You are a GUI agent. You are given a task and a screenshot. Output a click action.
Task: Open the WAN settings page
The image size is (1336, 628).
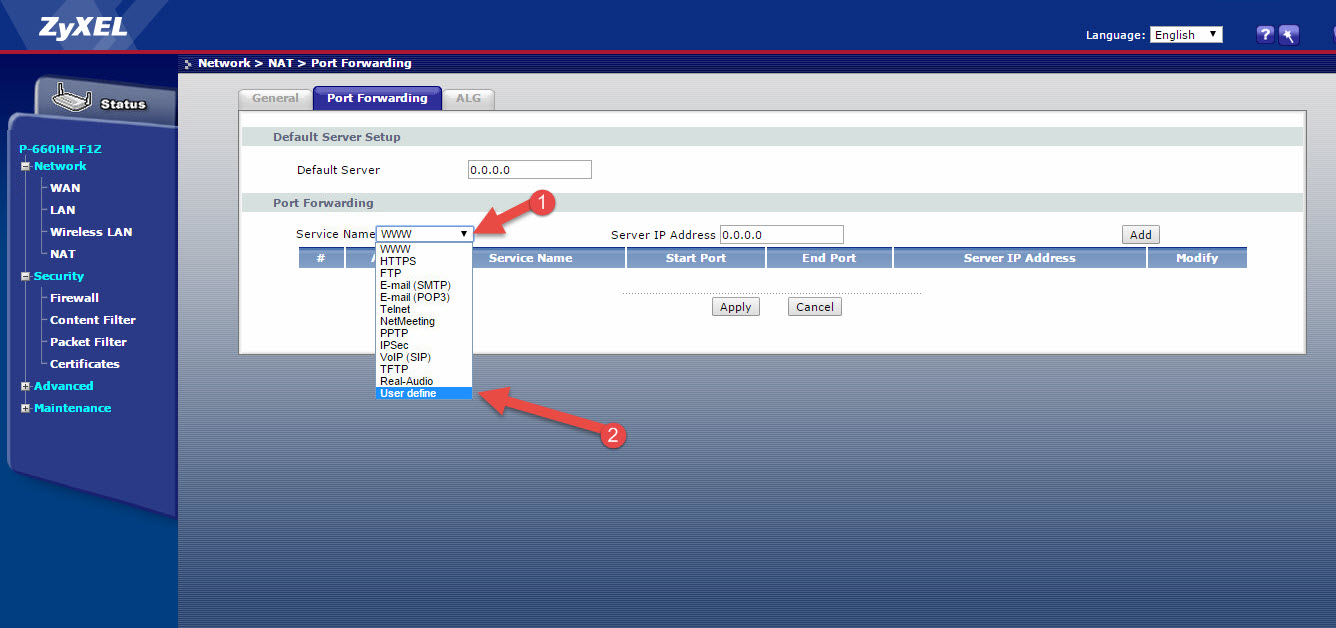pyautogui.click(x=65, y=188)
